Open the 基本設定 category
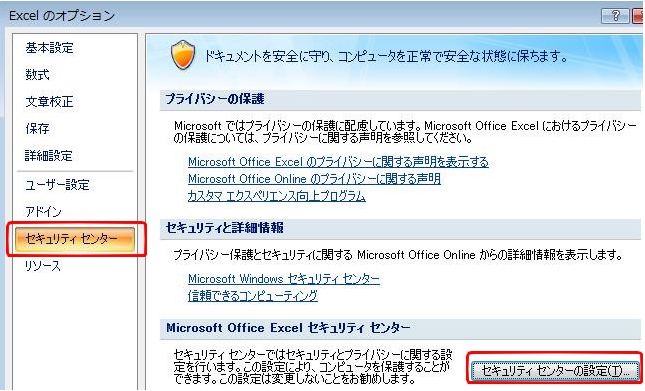This screenshot has width=645, height=391. pos(49,48)
